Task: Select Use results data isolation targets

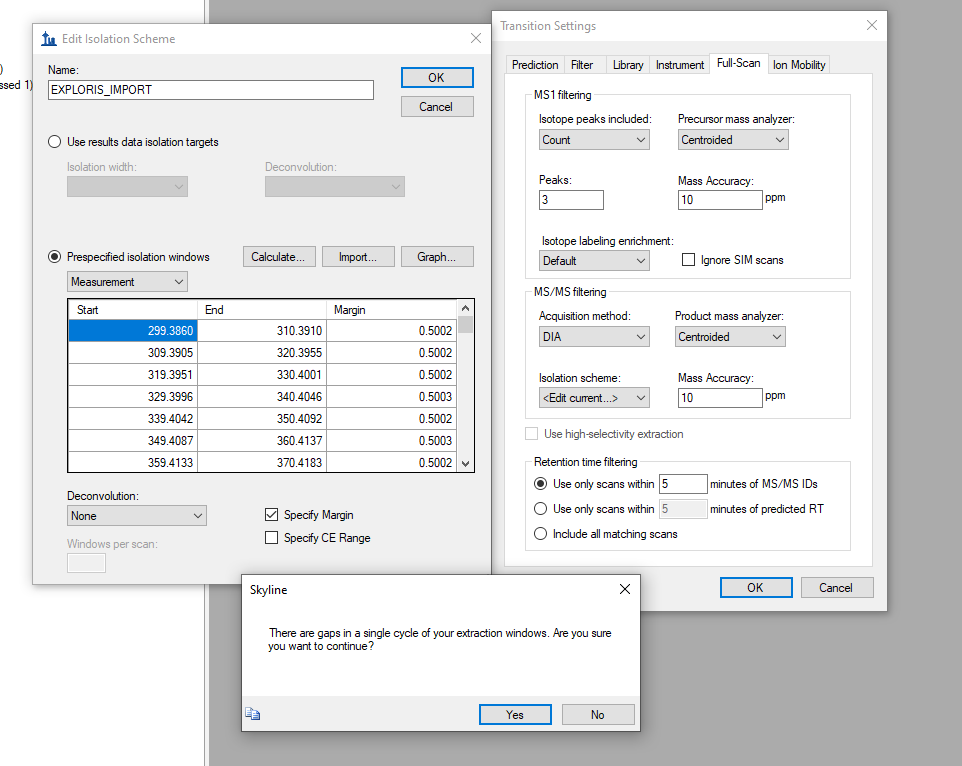Action: pos(55,142)
